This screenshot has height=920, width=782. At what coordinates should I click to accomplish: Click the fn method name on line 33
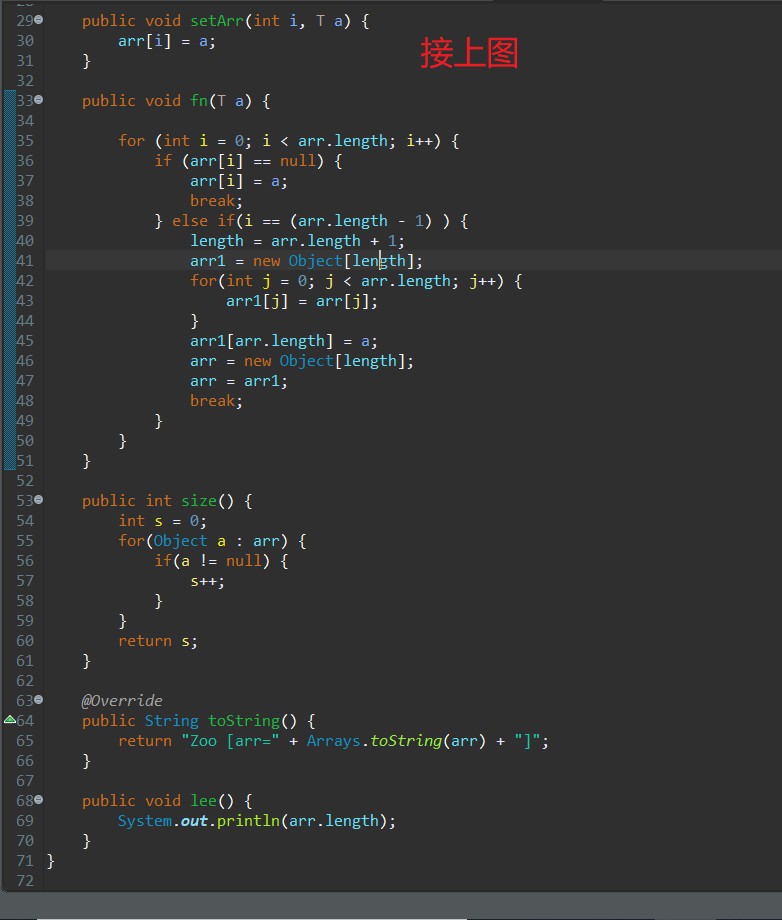pyautogui.click(x=199, y=101)
